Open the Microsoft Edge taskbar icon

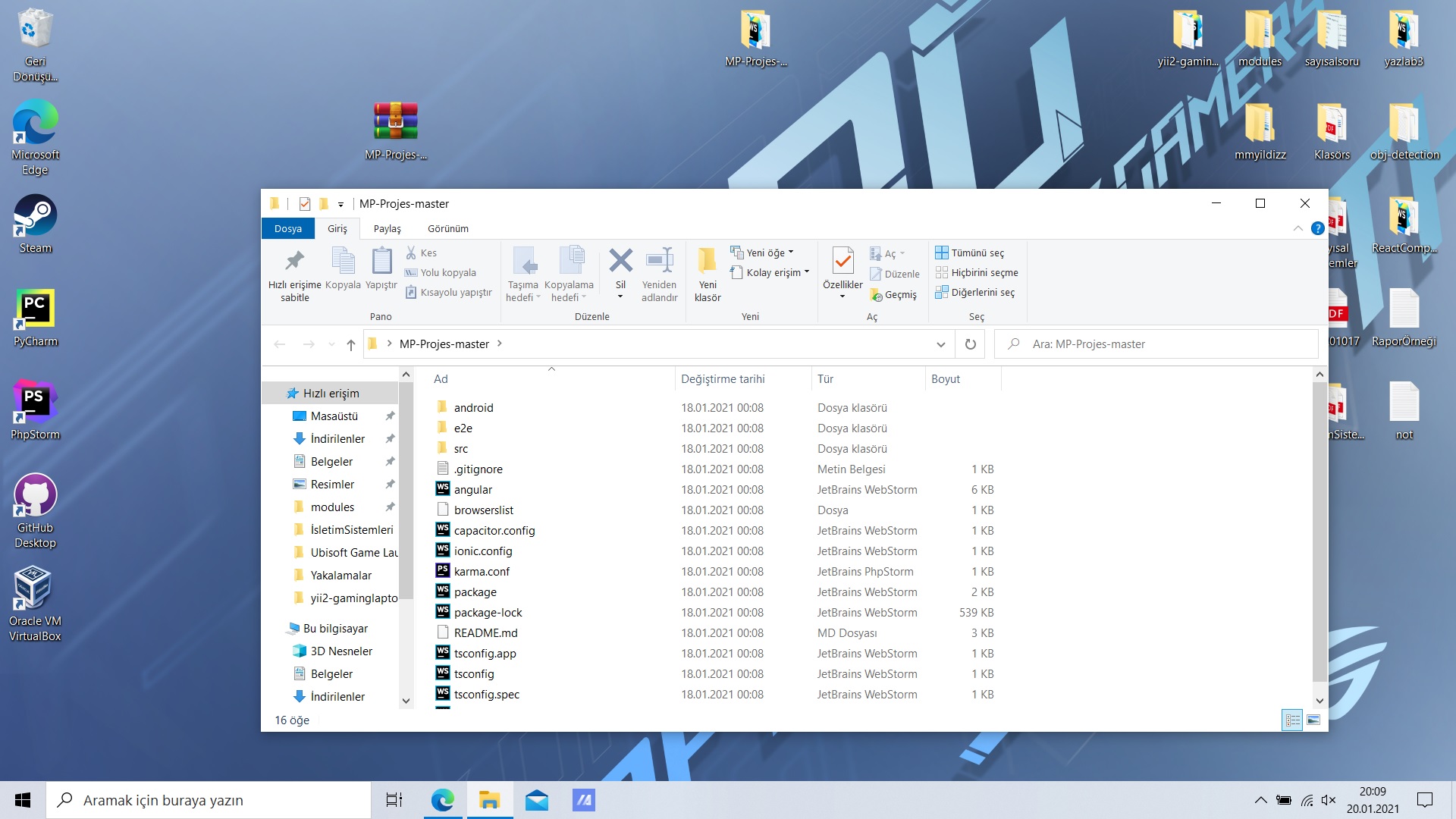[x=442, y=800]
